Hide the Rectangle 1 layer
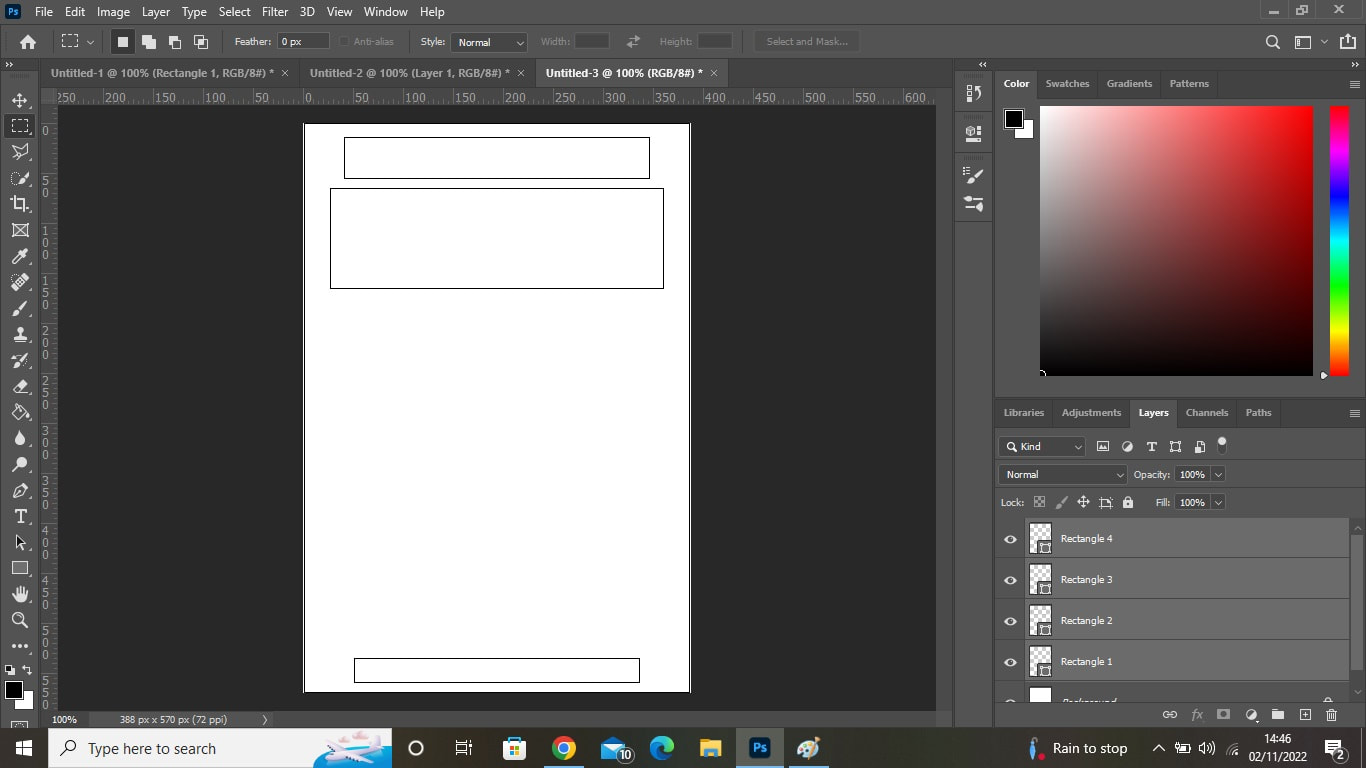1366x768 pixels. click(x=1010, y=662)
